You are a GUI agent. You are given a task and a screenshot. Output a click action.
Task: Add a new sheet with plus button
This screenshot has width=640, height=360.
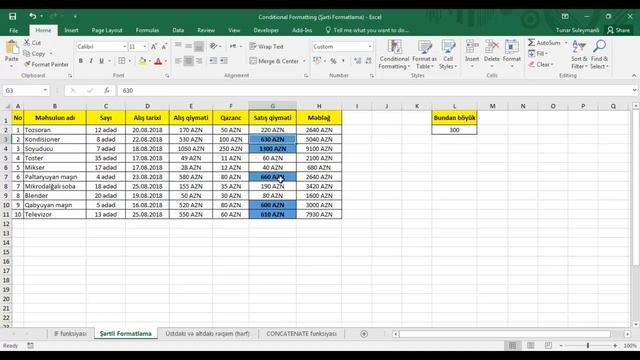point(364,334)
